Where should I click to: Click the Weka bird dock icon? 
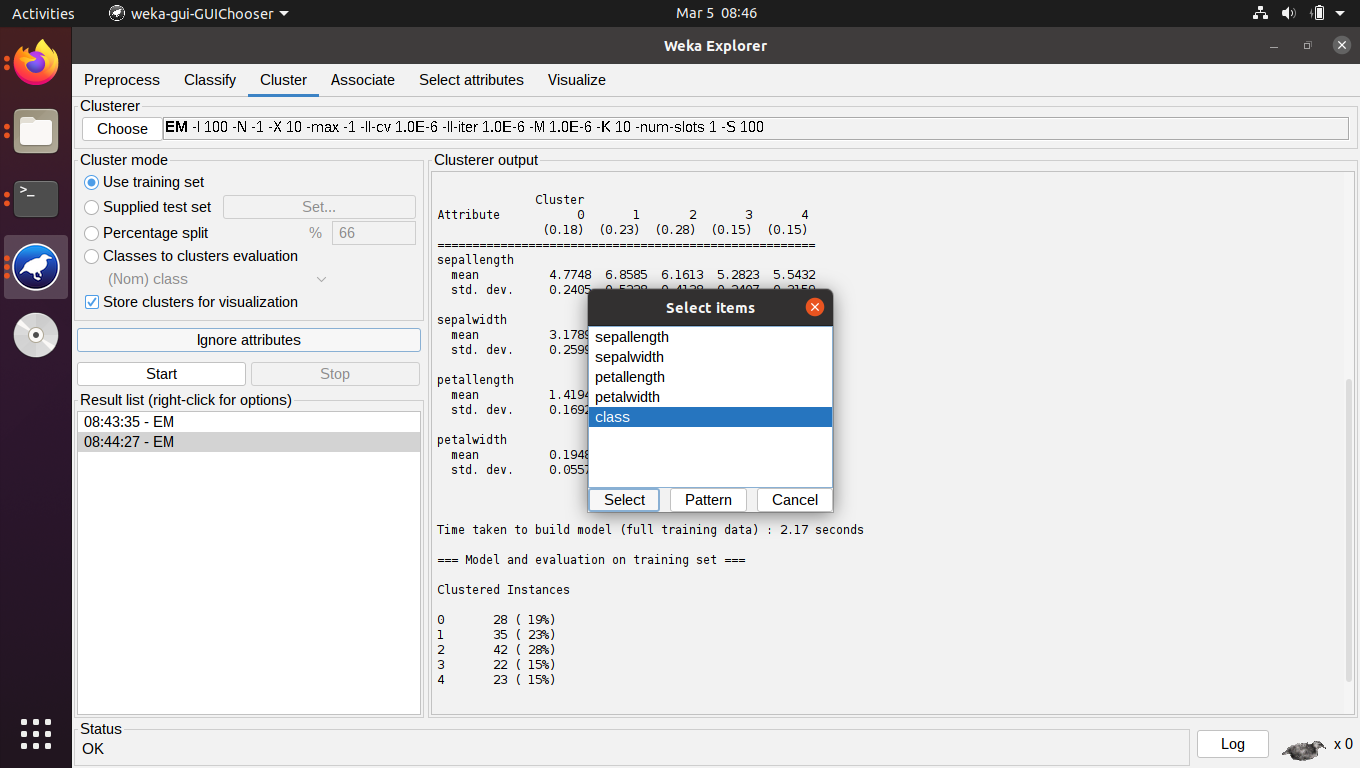pyautogui.click(x=36, y=267)
